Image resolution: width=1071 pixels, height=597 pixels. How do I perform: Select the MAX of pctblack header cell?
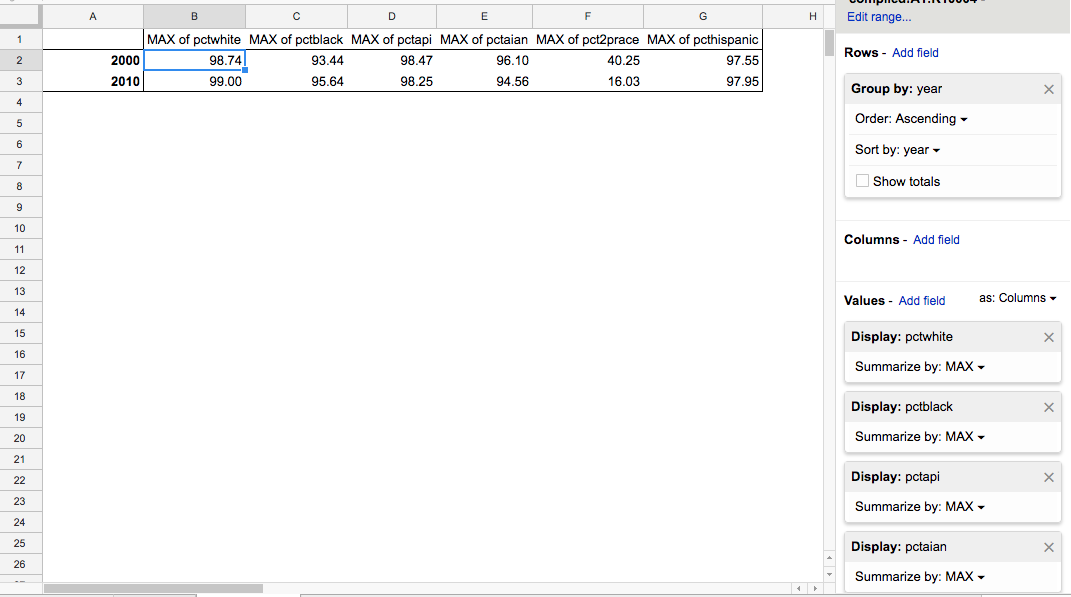pos(296,40)
